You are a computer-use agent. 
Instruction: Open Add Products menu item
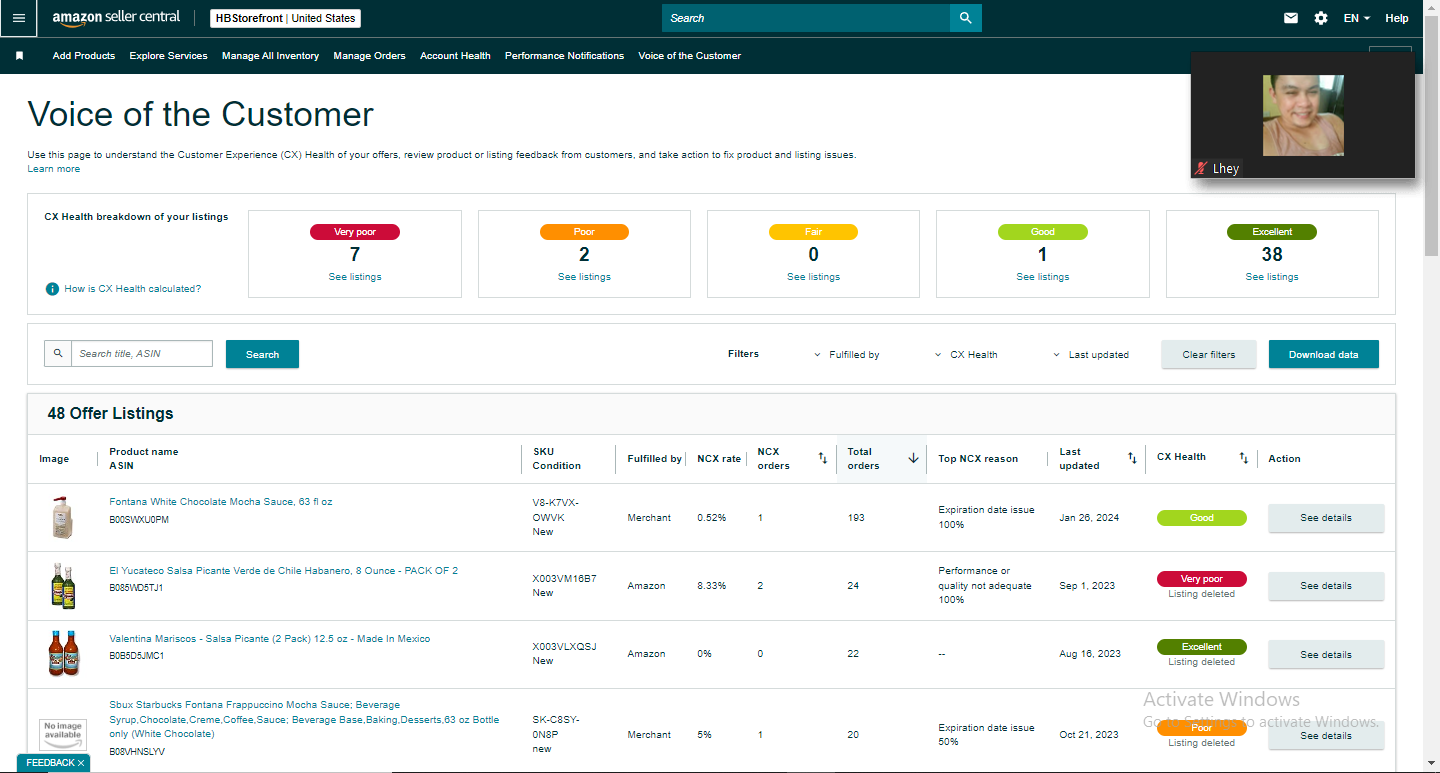[84, 56]
